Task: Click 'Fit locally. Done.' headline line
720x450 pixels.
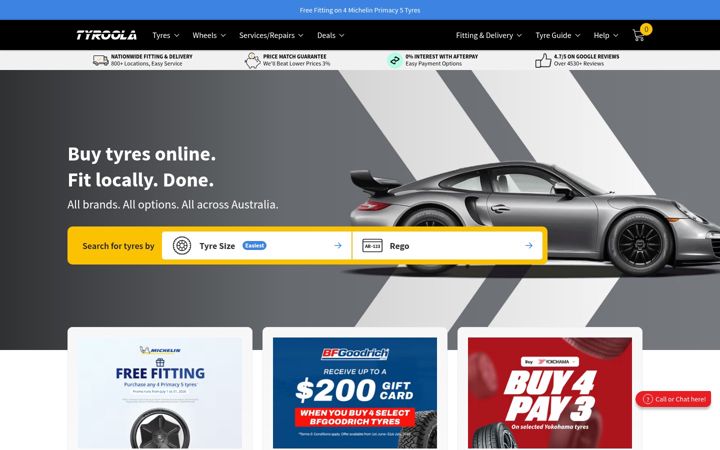Action: click(141, 180)
